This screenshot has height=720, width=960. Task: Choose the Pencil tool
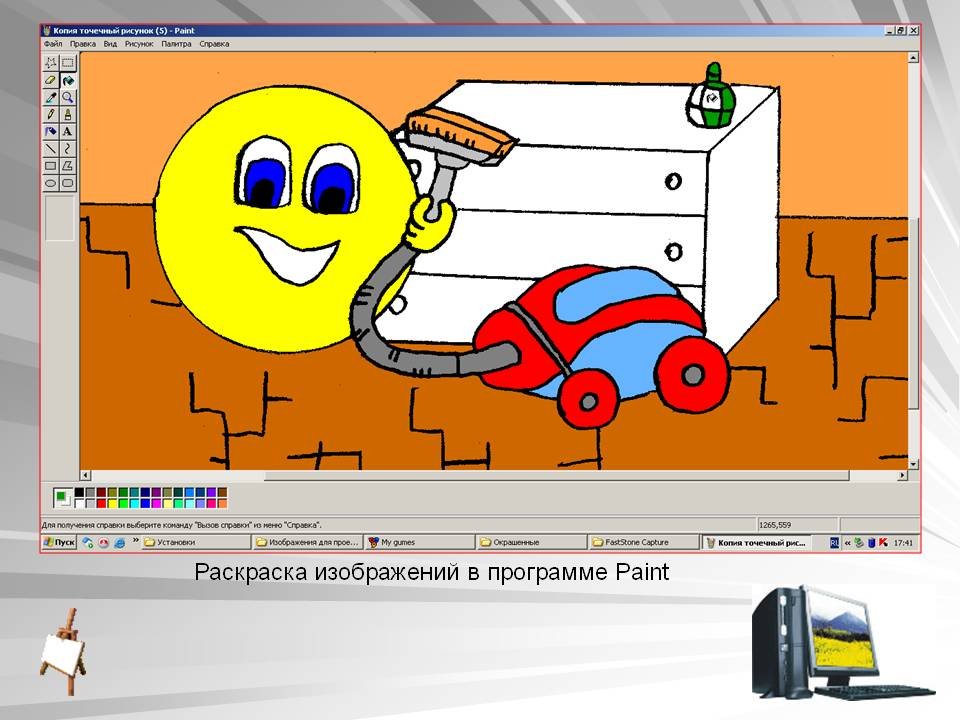[x=51, y=114]
